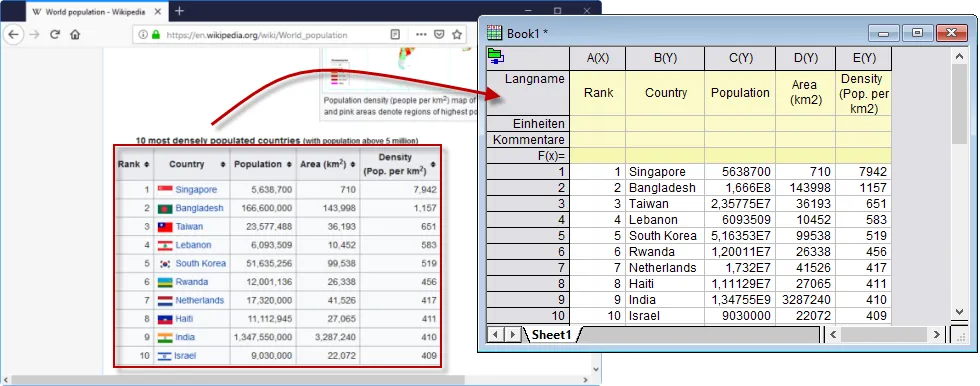Click the Firefox forward arrow

34,34
